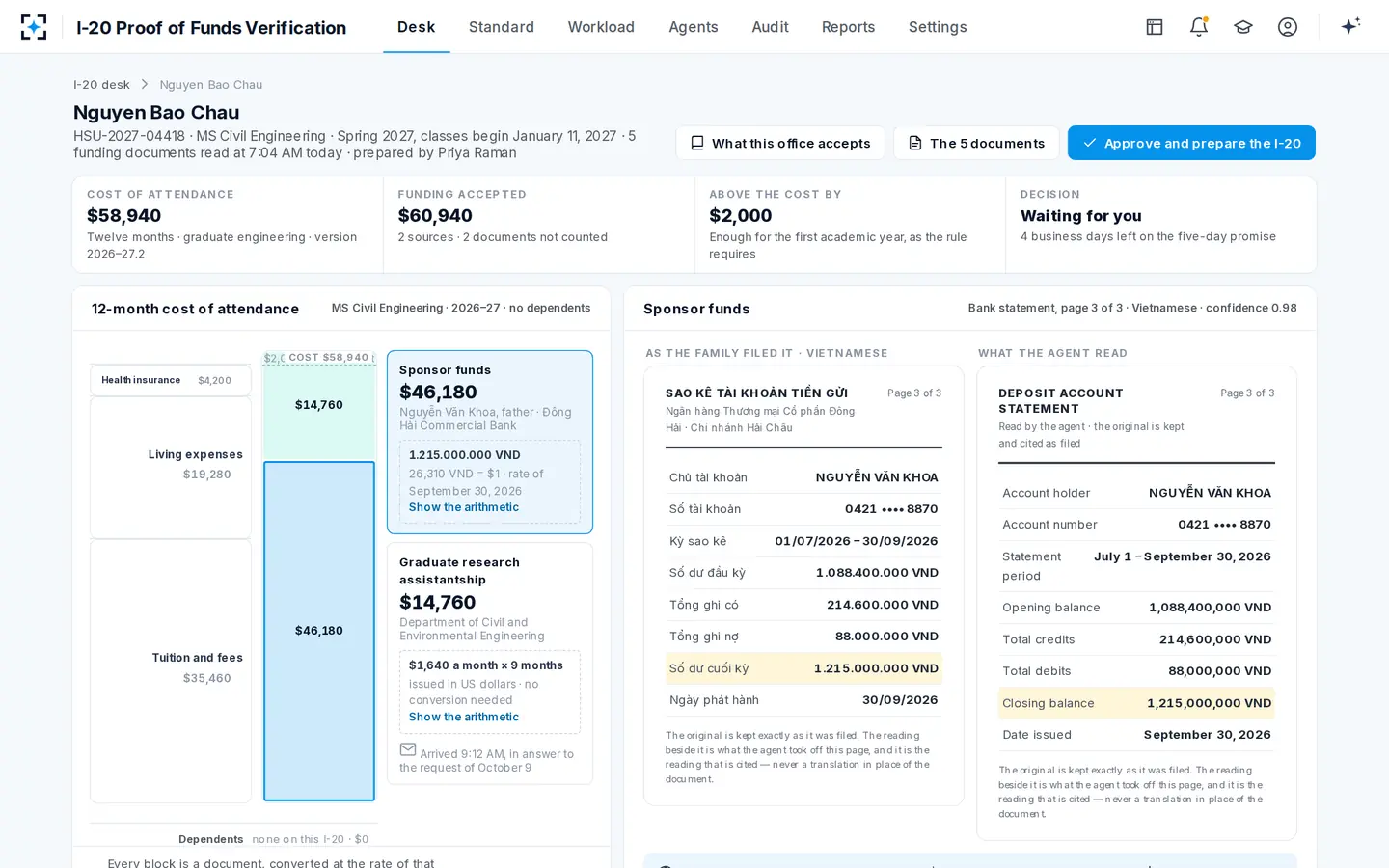Go to the Settings tab
The height and width of the screenshot is (868, 1389).
coord(938,27)
